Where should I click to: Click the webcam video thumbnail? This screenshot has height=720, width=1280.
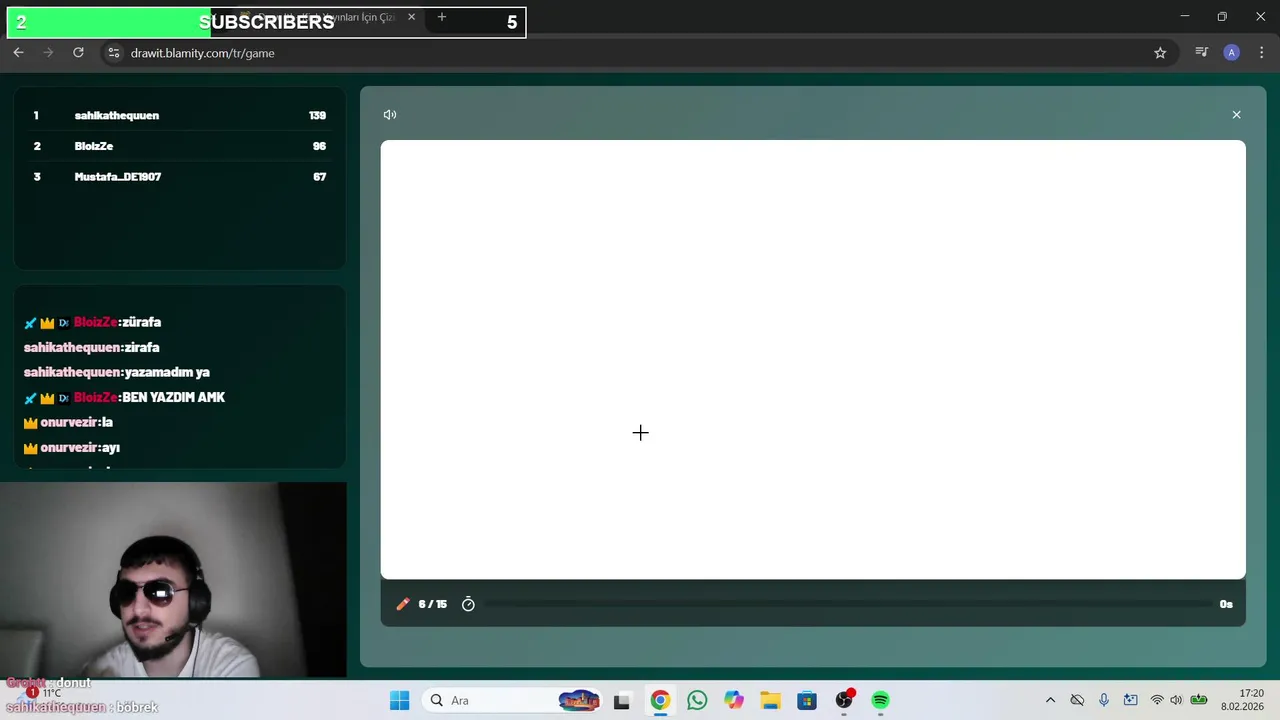tap(173, 580)
